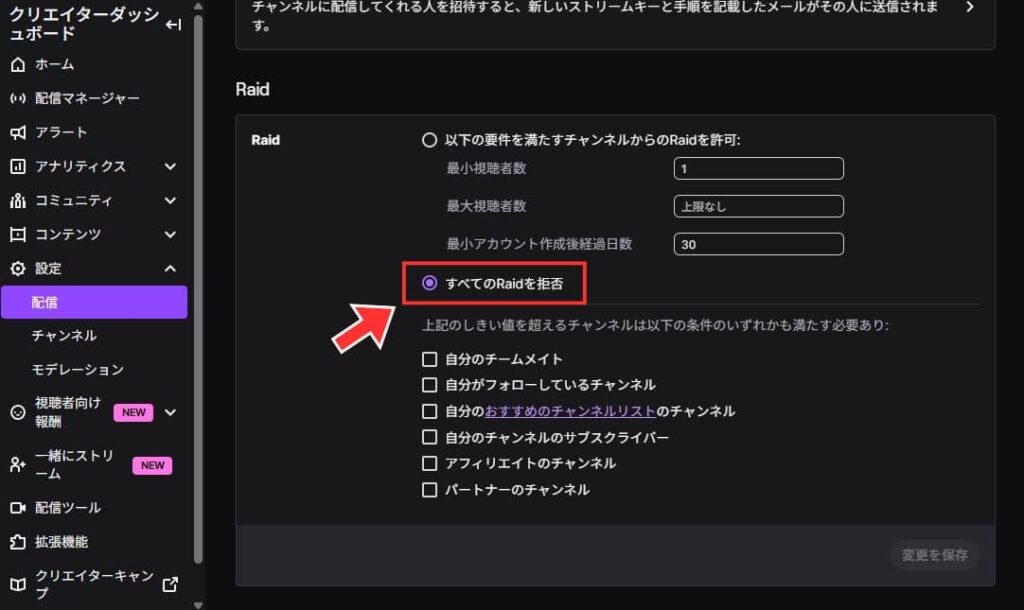Go to アラート in sidebar
The width and height of the screenshot is (1024, 610).
point(61,133)
